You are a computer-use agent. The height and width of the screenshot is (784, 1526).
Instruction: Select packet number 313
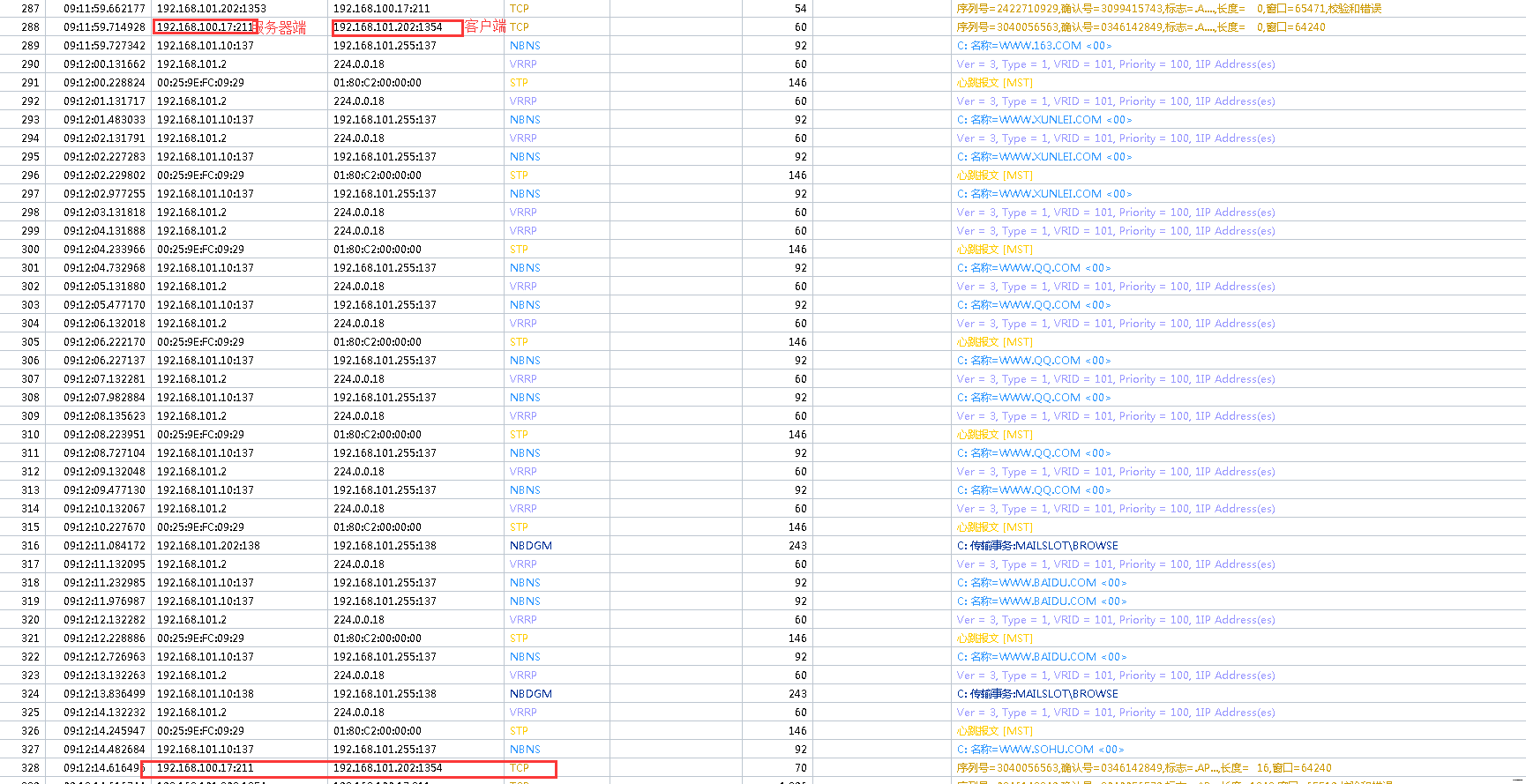coord(30,490)
